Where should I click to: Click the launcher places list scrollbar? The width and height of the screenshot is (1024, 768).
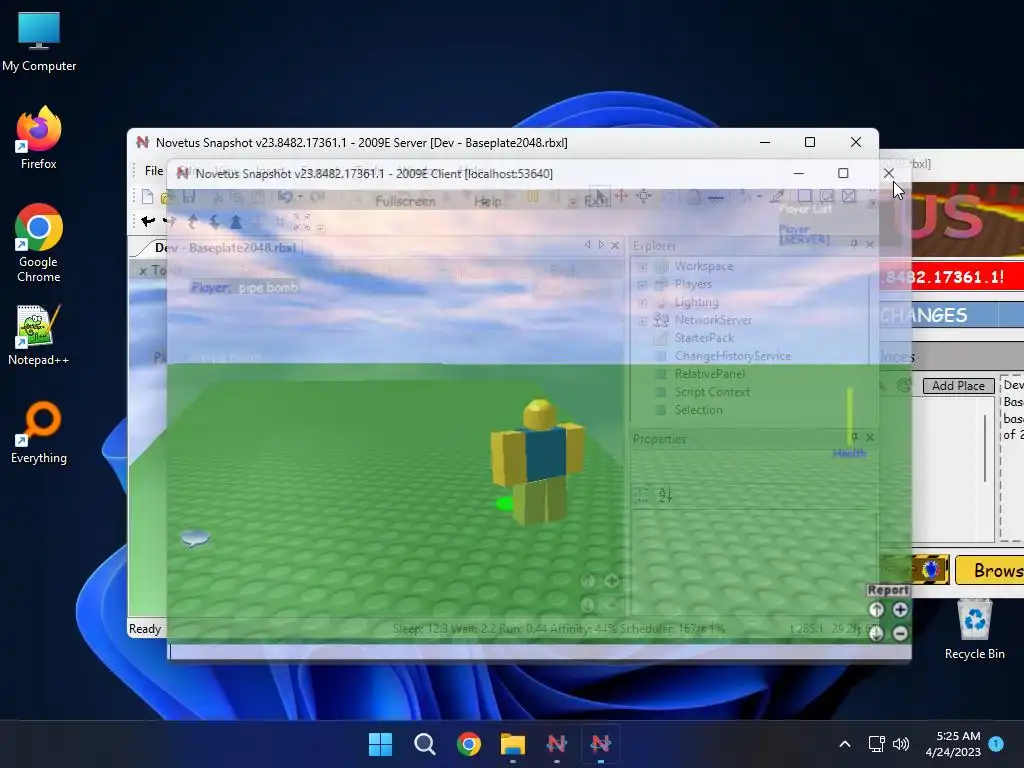[x=985, y=448]
